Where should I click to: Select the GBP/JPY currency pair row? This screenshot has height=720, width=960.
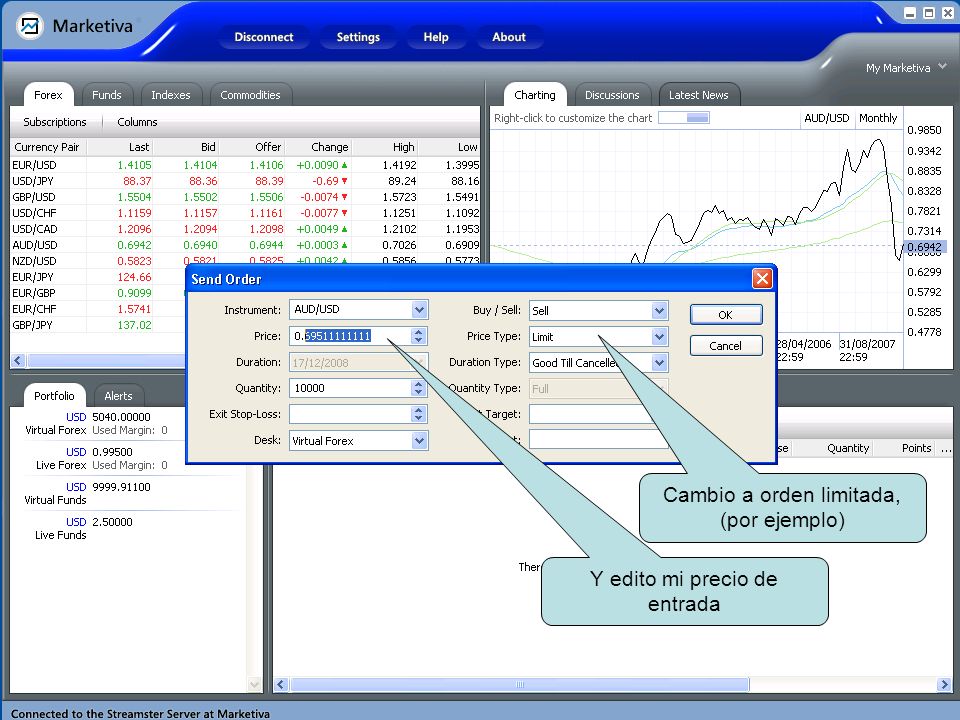click(x=98, y=324)
